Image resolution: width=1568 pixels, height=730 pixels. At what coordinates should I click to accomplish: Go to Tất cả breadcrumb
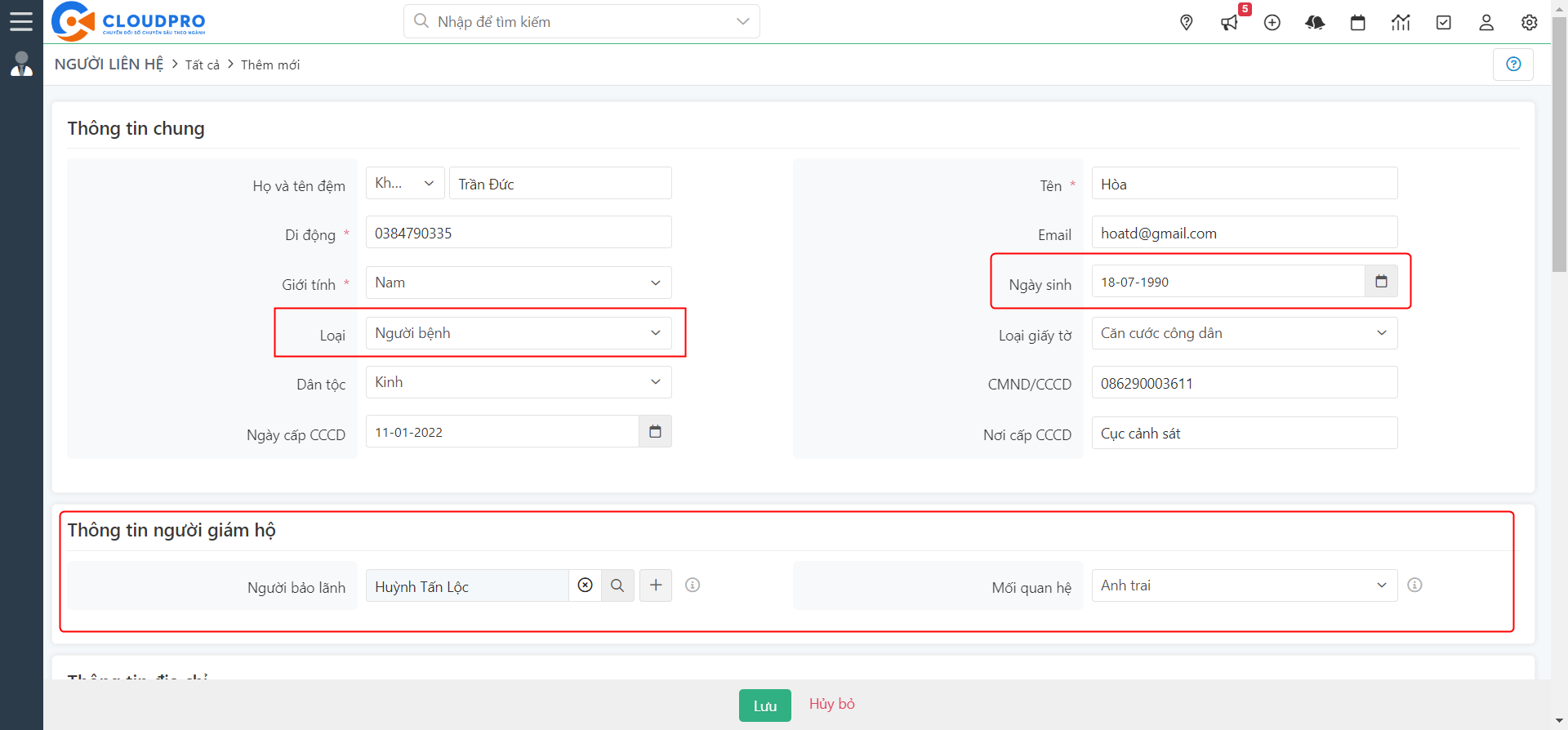click(x=202, y=65)
